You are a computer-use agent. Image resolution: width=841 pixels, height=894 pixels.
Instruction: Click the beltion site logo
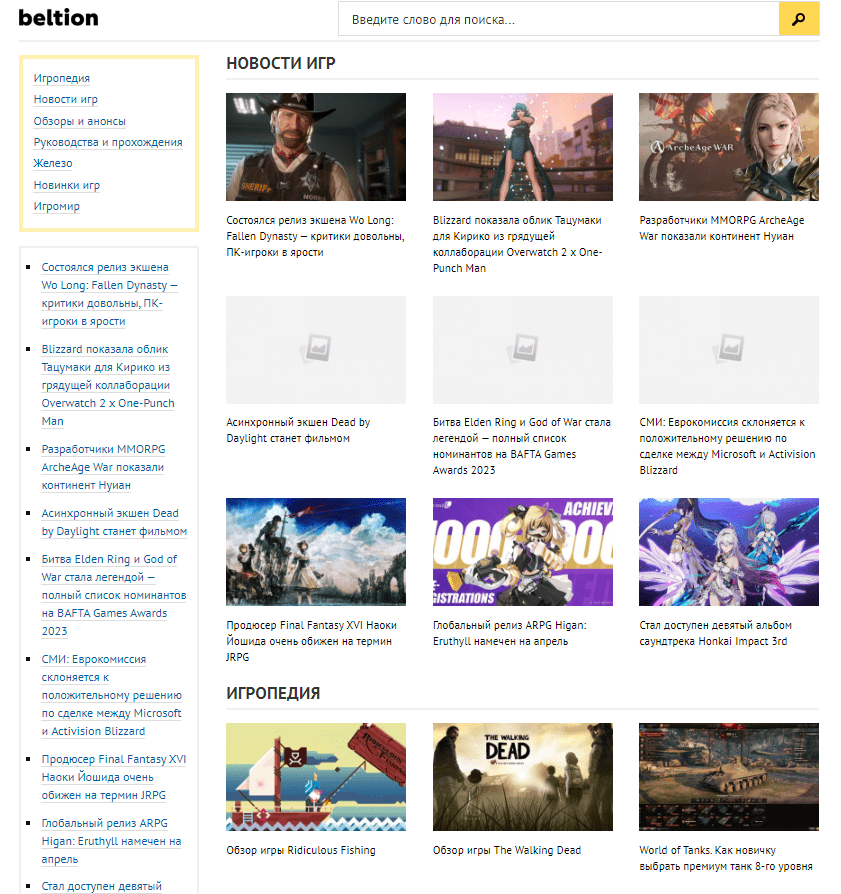(x=58, y=18)
